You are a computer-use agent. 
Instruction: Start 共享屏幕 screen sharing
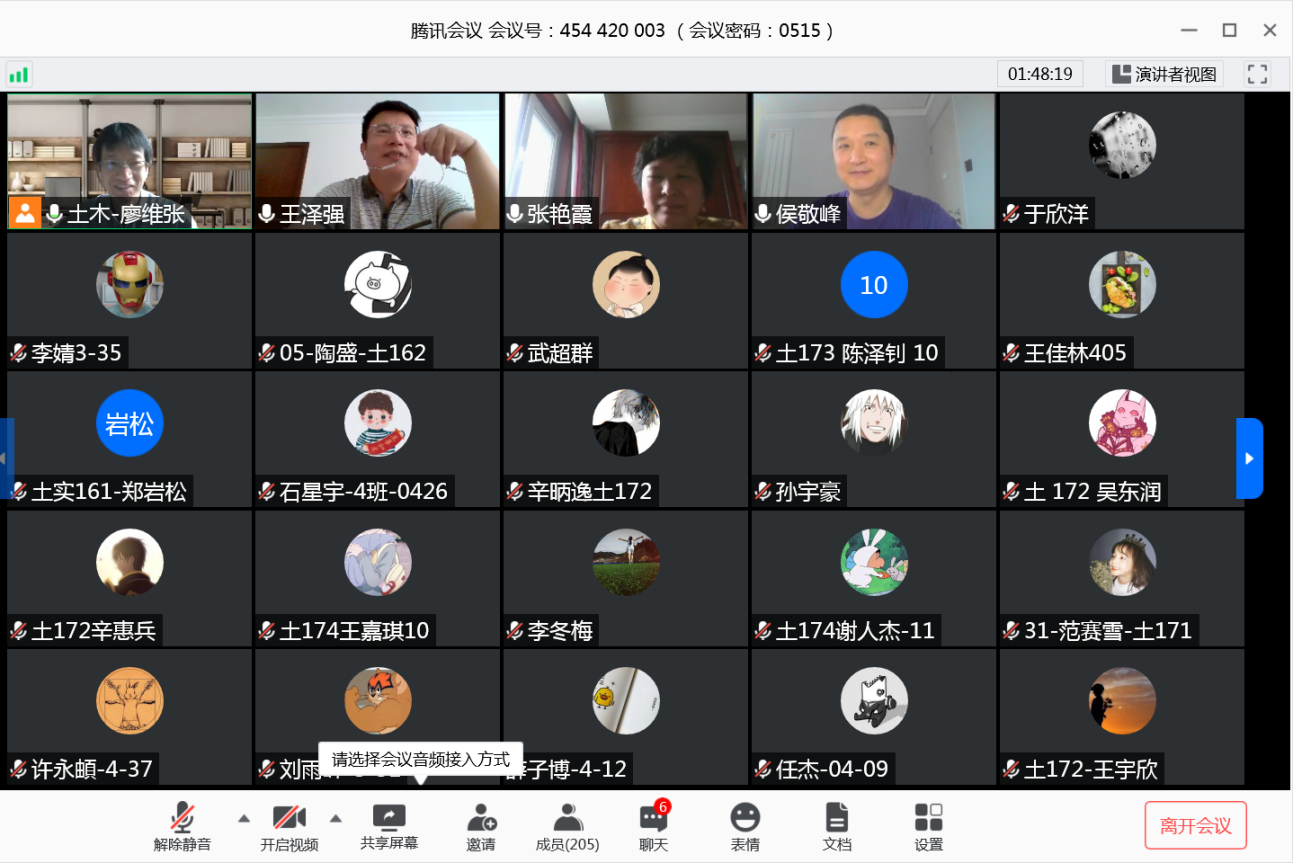[389, 827]
